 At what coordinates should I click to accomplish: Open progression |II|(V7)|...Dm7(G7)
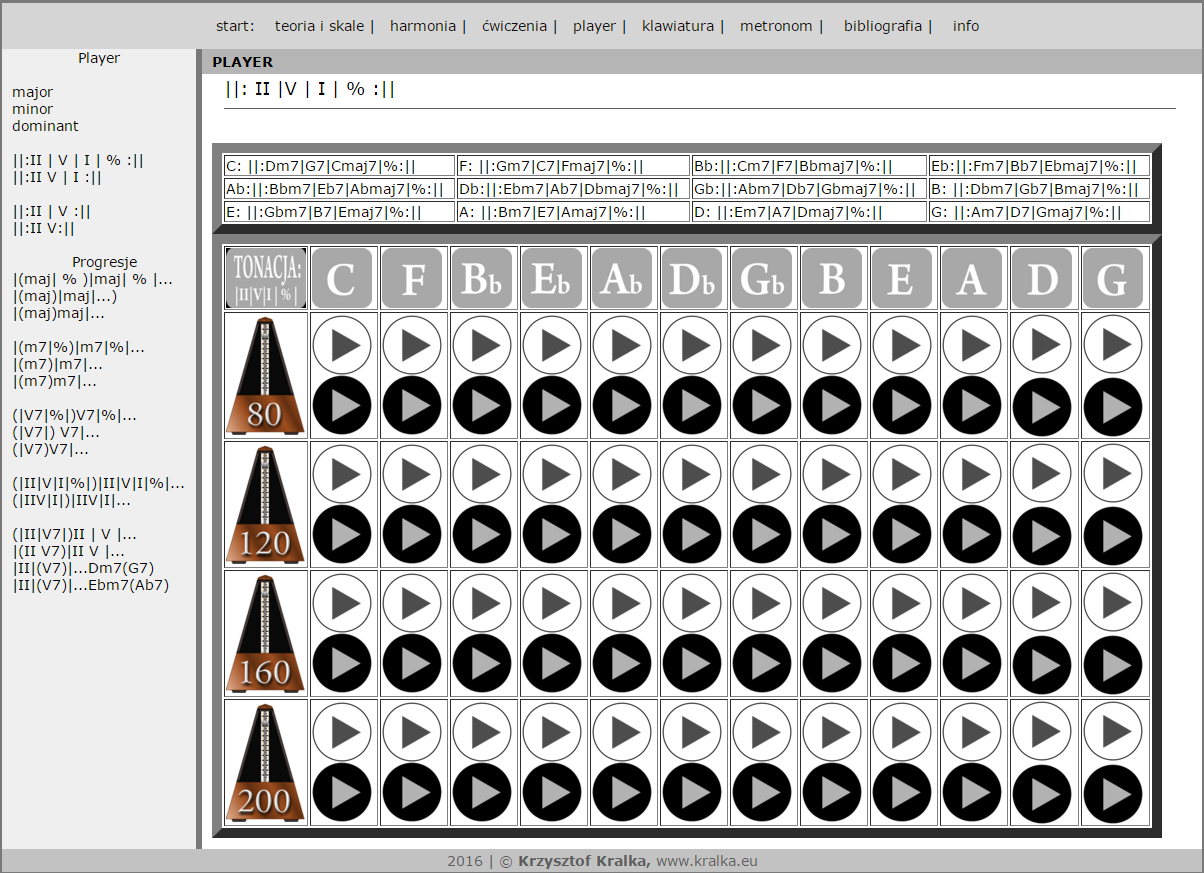click(x=83, y=568)
